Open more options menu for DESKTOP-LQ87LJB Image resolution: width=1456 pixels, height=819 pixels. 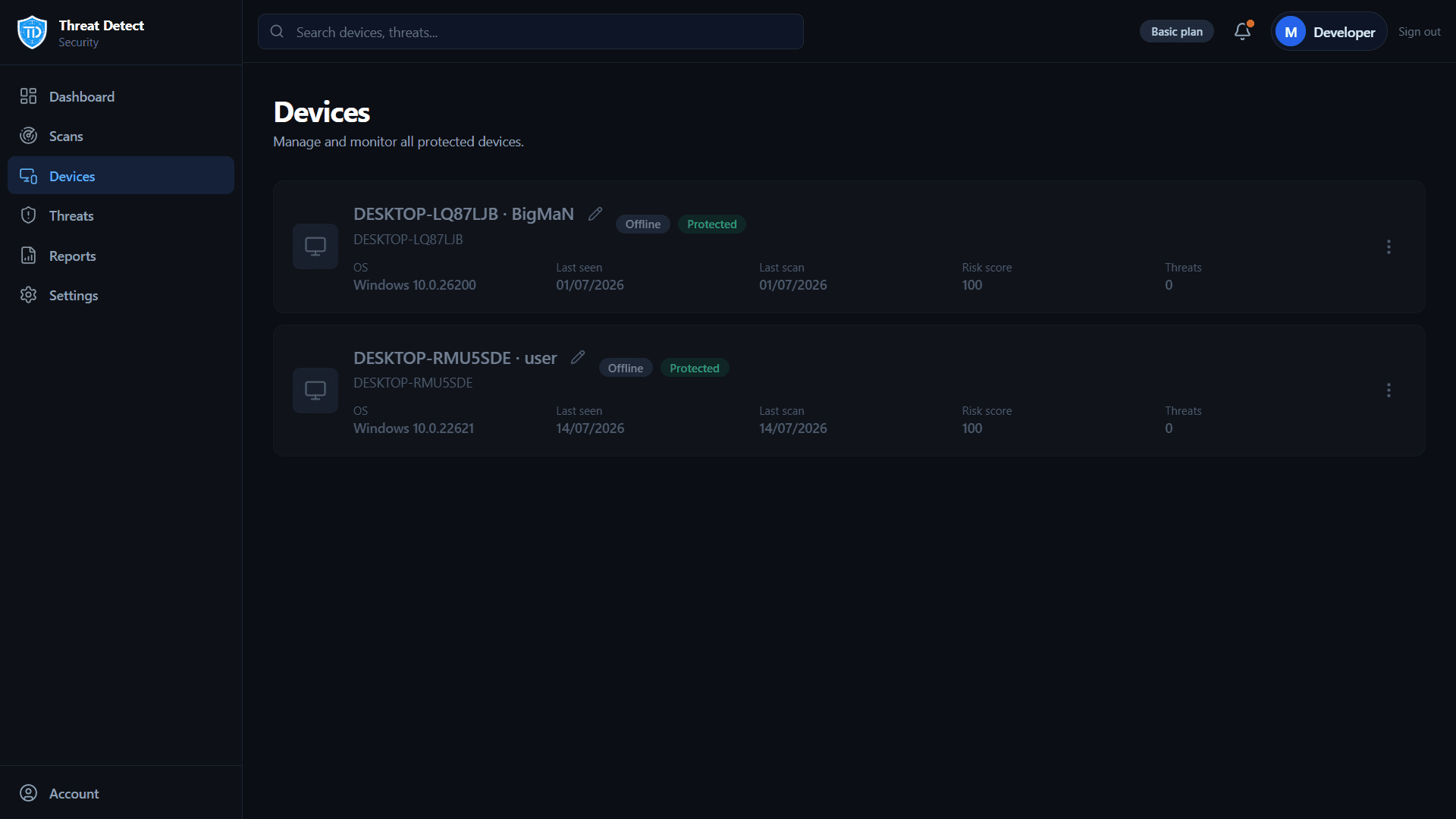pyautogui.click(x=1389, y=247)
